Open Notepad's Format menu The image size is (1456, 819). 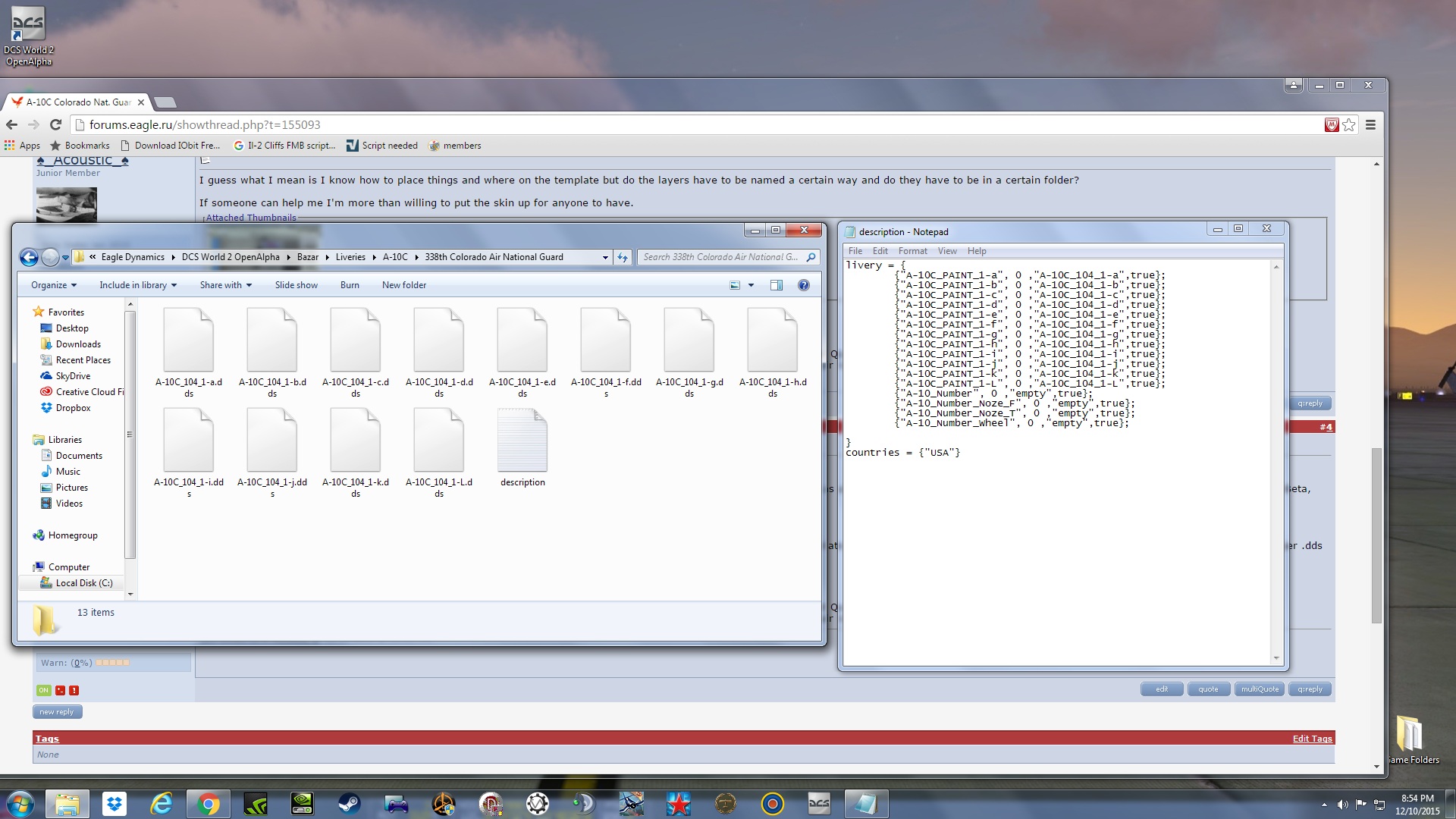click(x=912, y=251)
